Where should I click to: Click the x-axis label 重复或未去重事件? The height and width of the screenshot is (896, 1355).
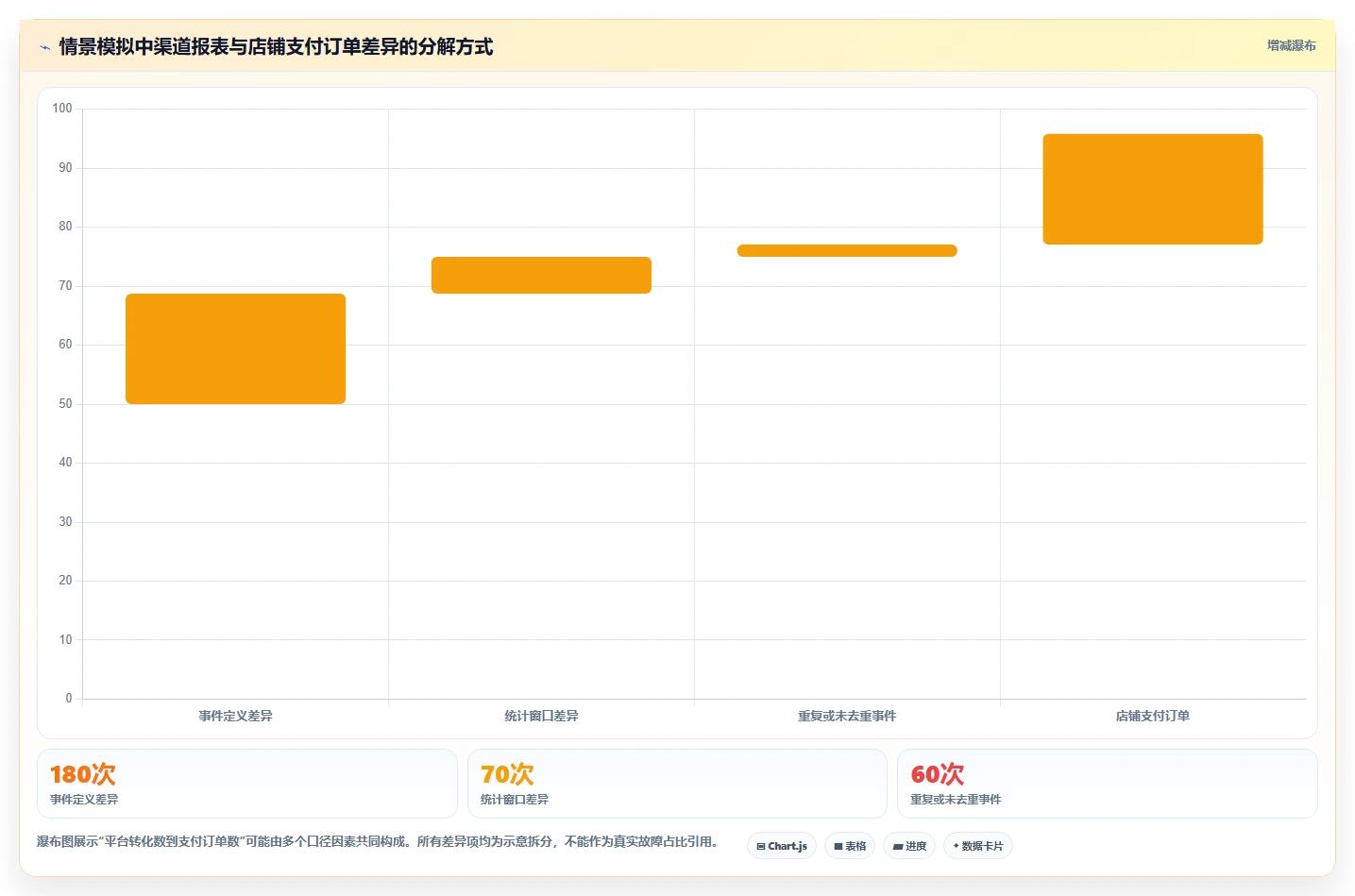click(x=847, y=716)
